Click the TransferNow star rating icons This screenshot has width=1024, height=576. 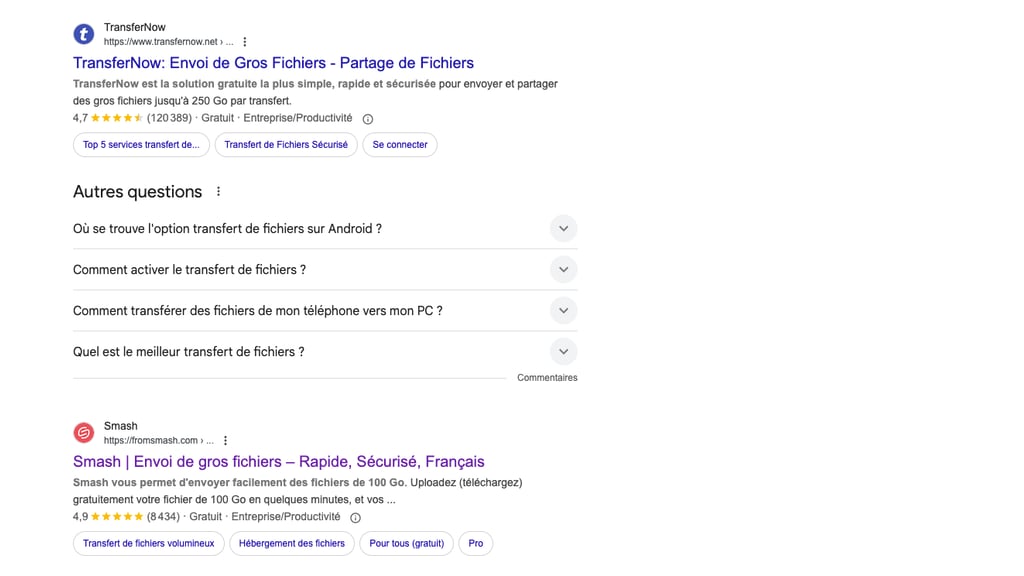[117, 118]
